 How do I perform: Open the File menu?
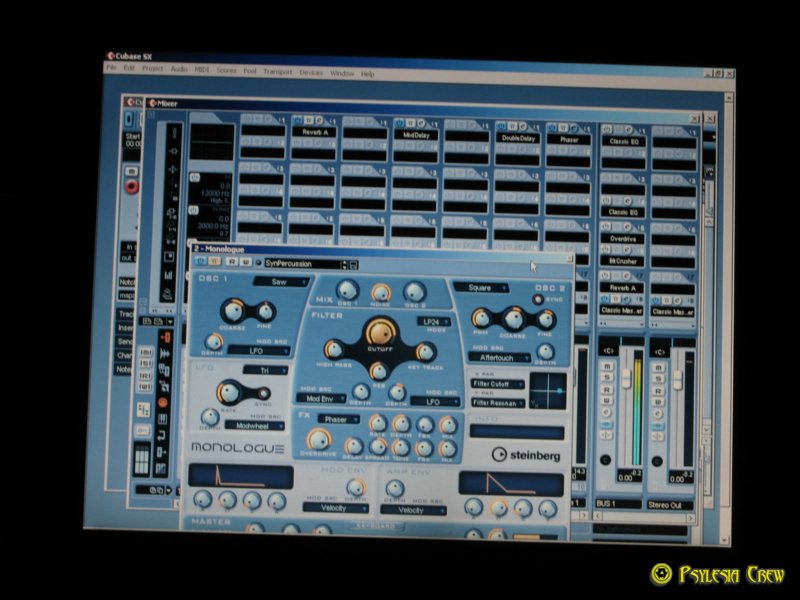111,67
